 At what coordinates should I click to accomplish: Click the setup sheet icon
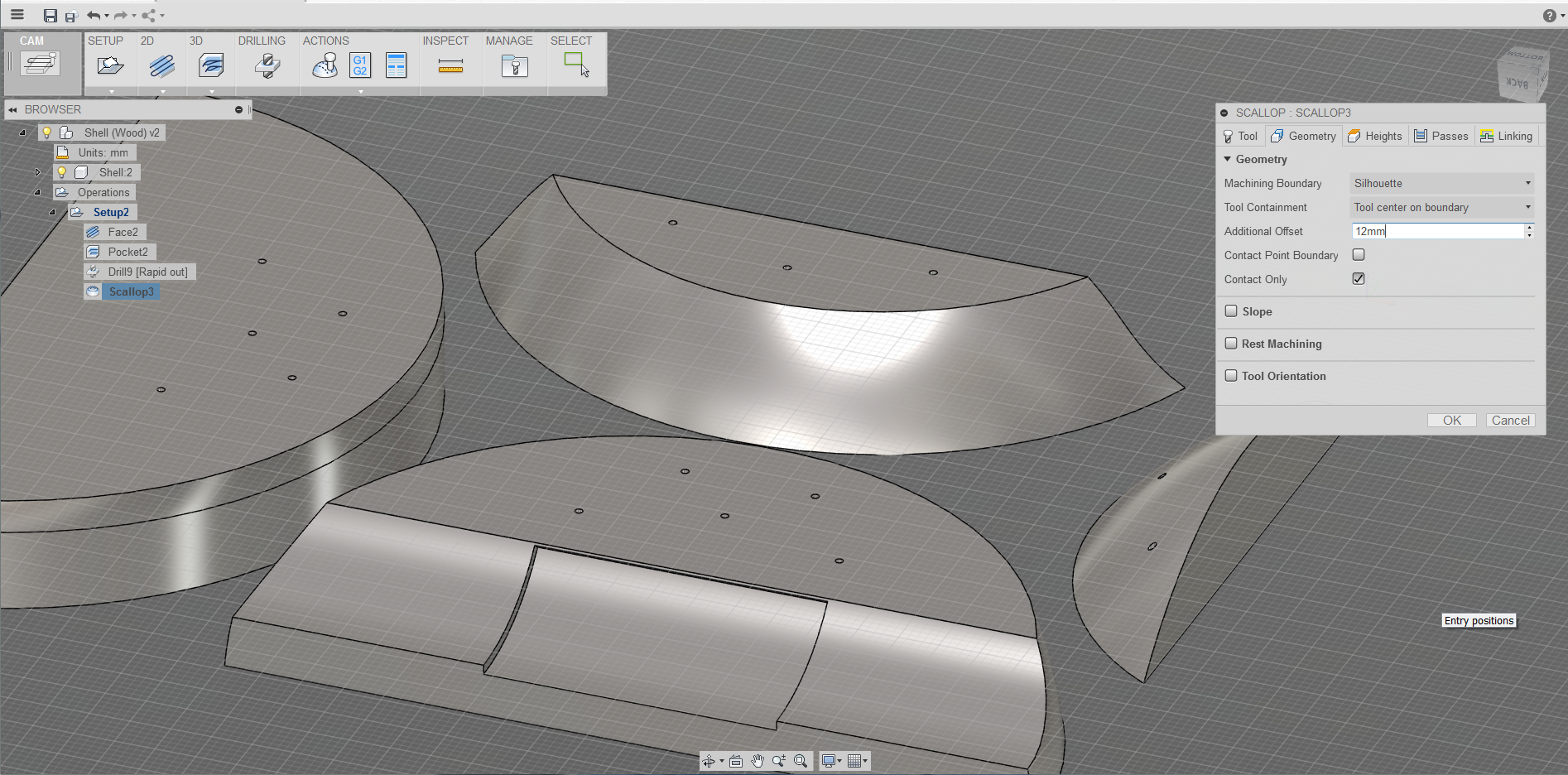click(x=397, y=65)
